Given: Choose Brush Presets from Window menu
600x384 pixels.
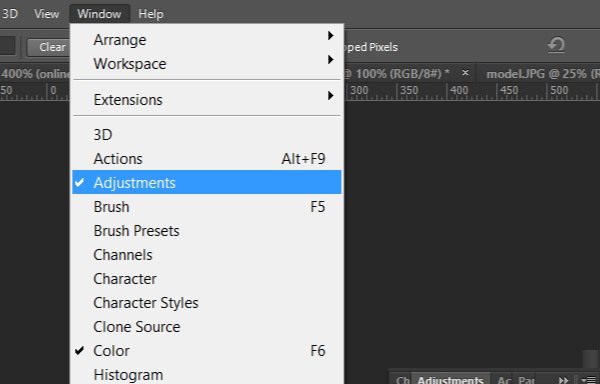Looking at the screenshot, I should coord(207,231).
